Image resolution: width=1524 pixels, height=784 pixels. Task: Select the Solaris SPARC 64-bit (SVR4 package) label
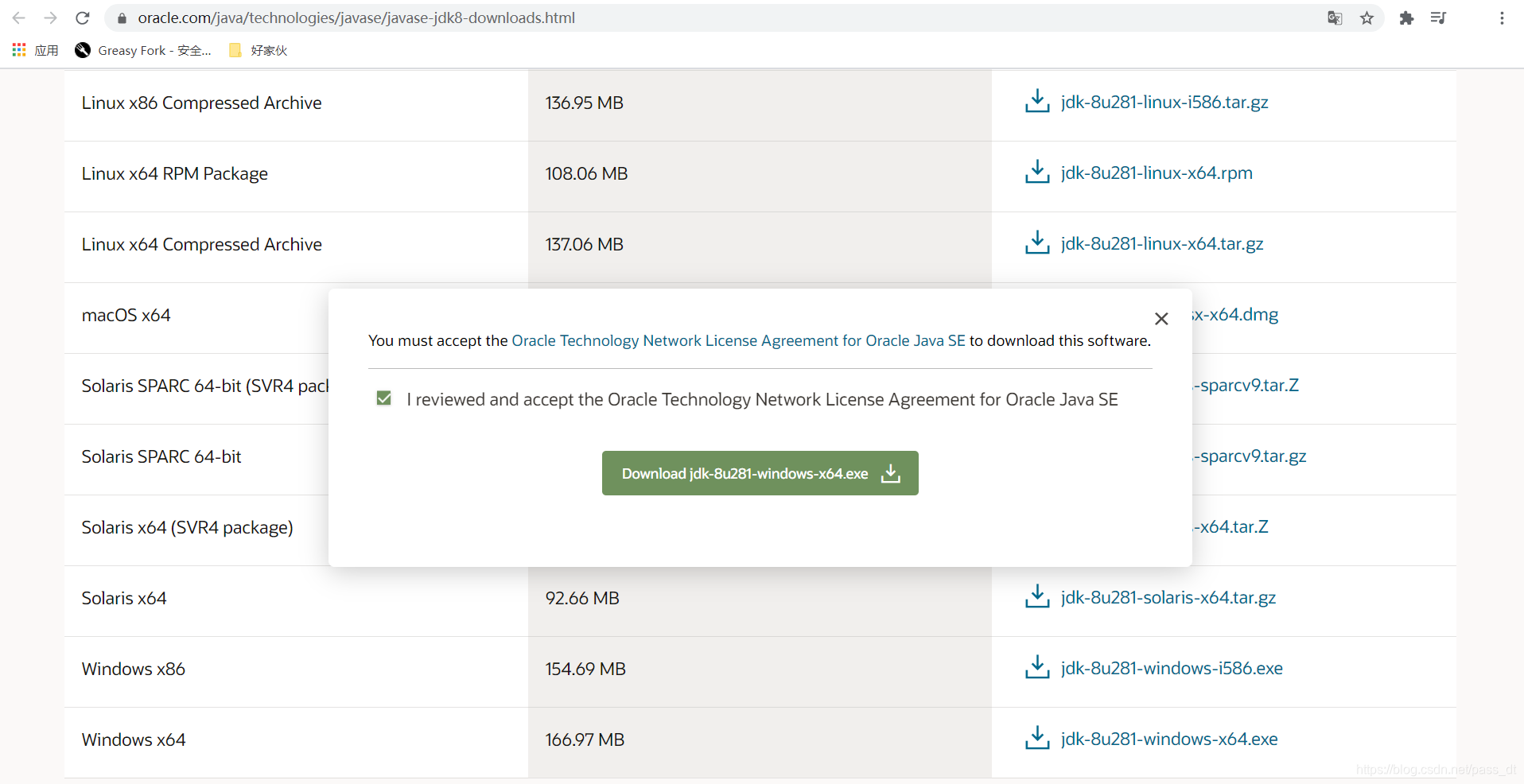tap(205, 386)
